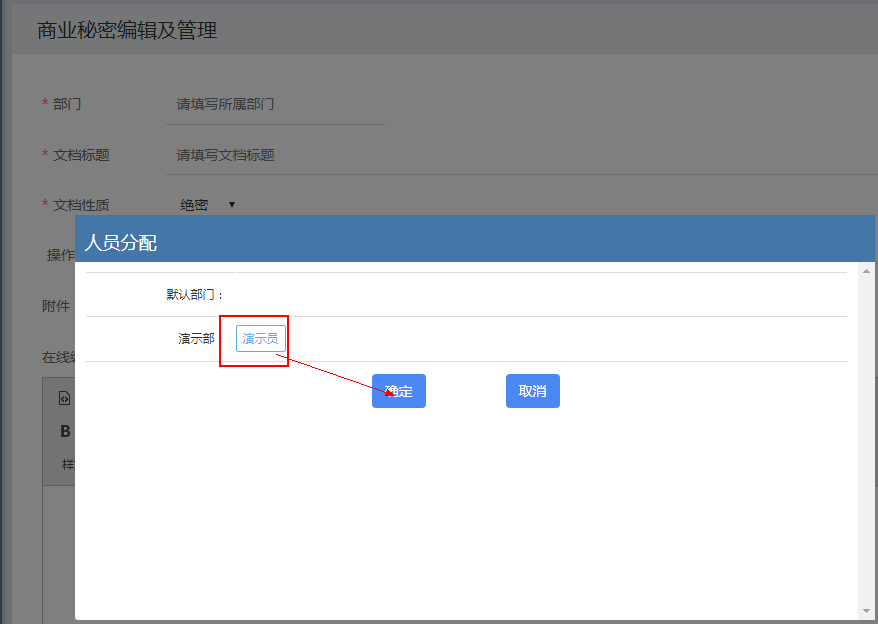The height and width of the screenshot is (624, 878).
Task: Click the 人员分配 dialog title
Action: click(120, 243)
